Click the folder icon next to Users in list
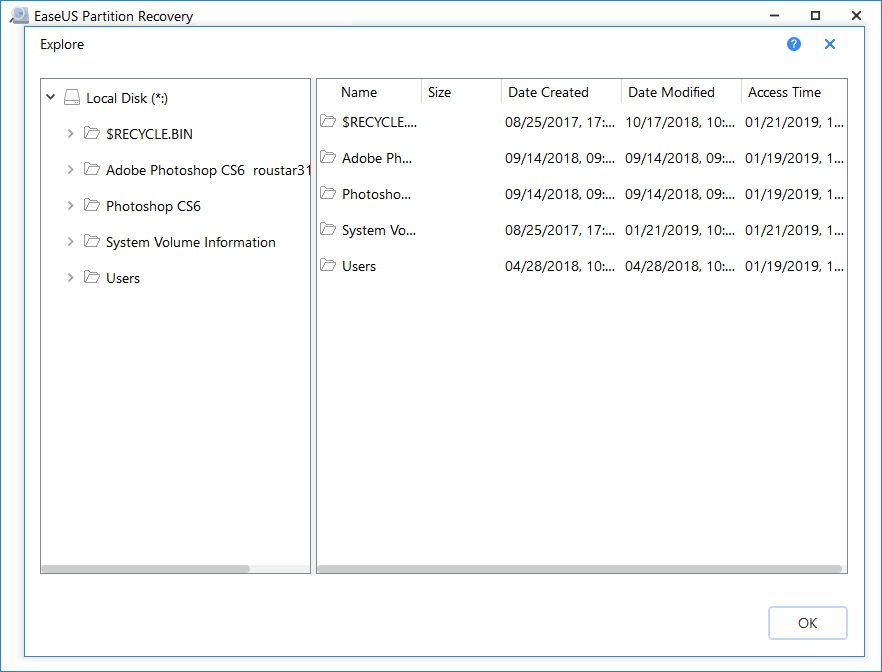Screen dimensions: 882x672 point(328,266)
